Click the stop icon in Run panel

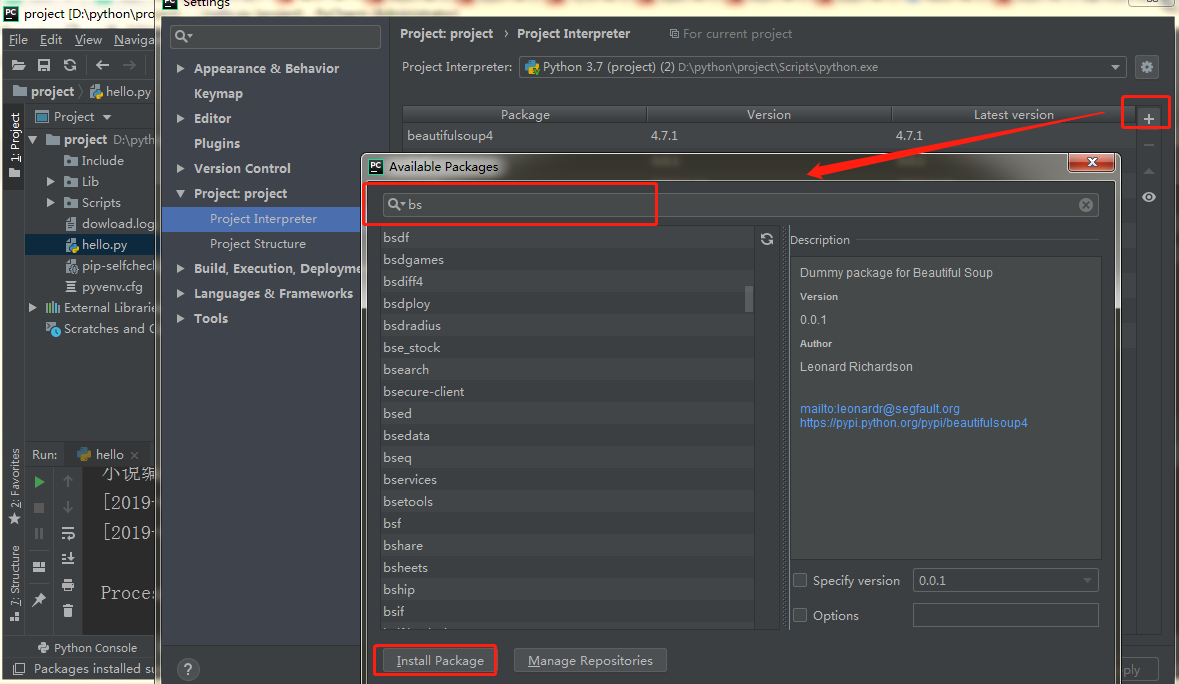pos(39,508)
